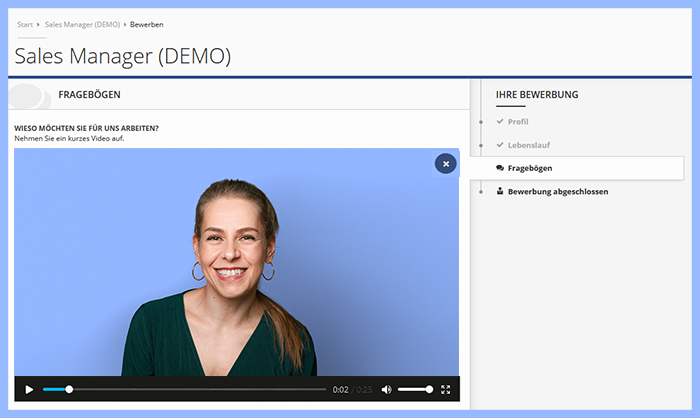Select the Lebenslauf step label
700x418 pixels.
pyautogui.click(x=529, y=145)
